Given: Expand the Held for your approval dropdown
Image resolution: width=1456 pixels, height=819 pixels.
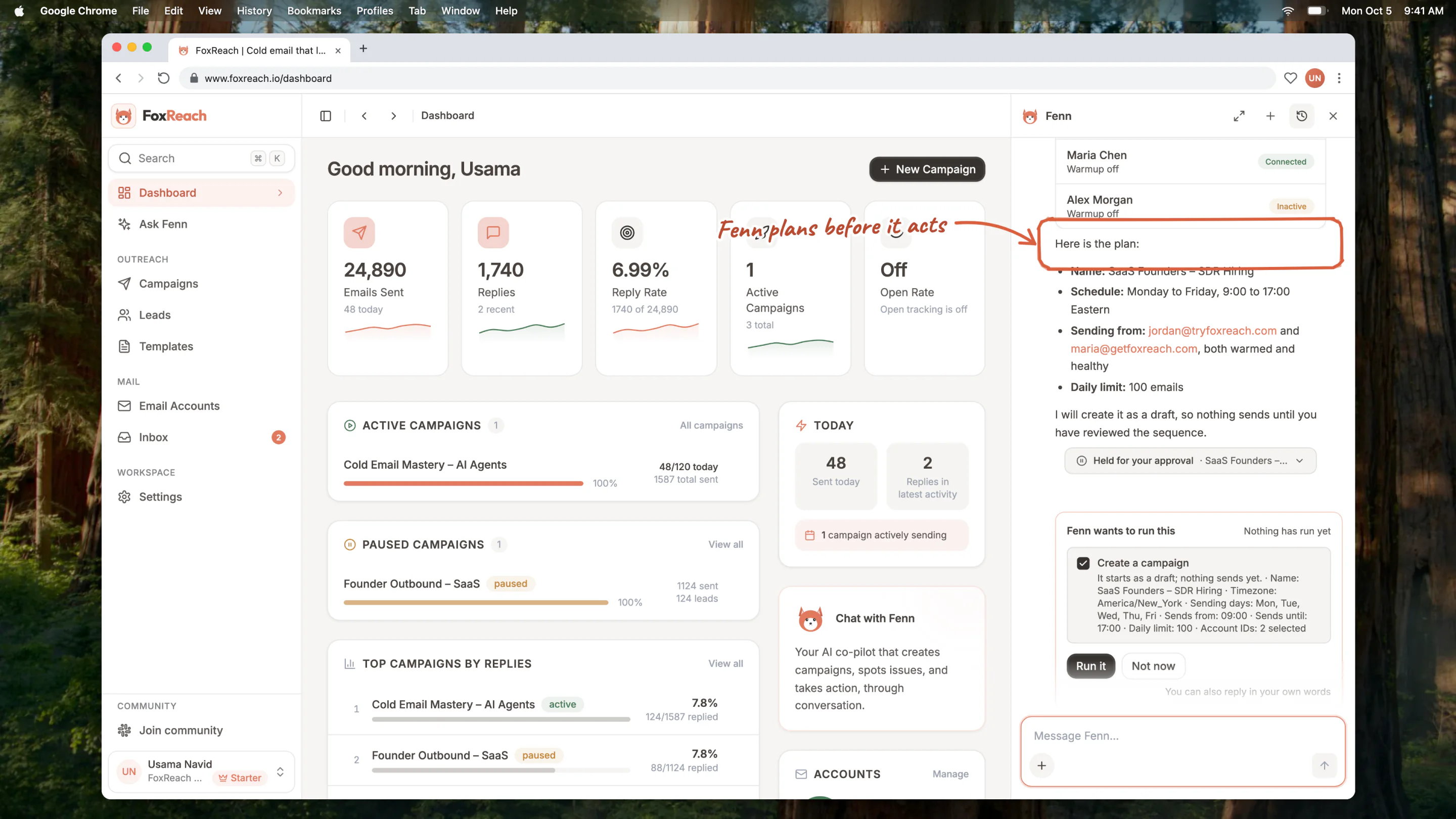Looking at the screenshot, I should [x=1191, y=461].
